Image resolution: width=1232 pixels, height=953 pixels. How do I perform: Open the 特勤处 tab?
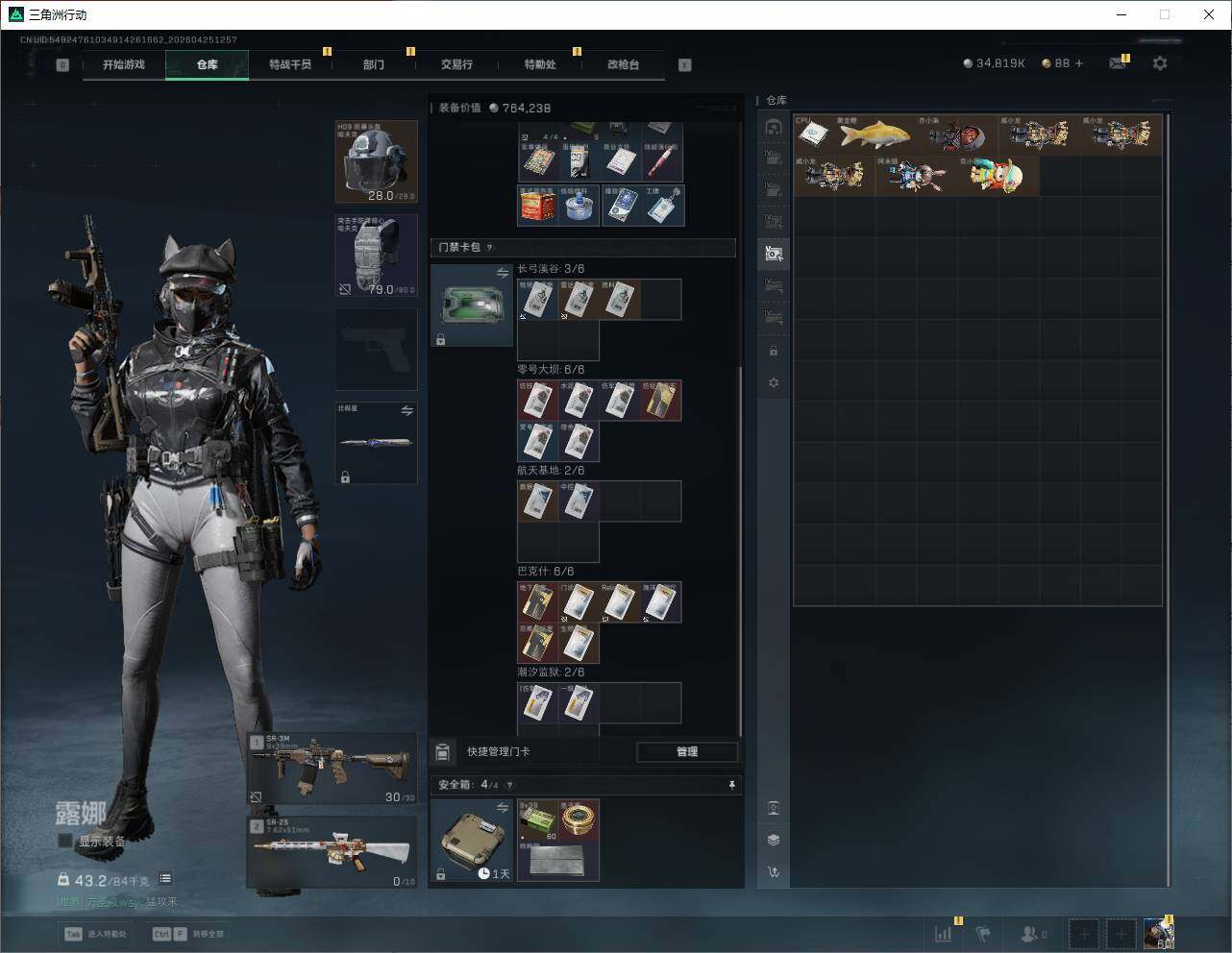click(x=540, y=64)
